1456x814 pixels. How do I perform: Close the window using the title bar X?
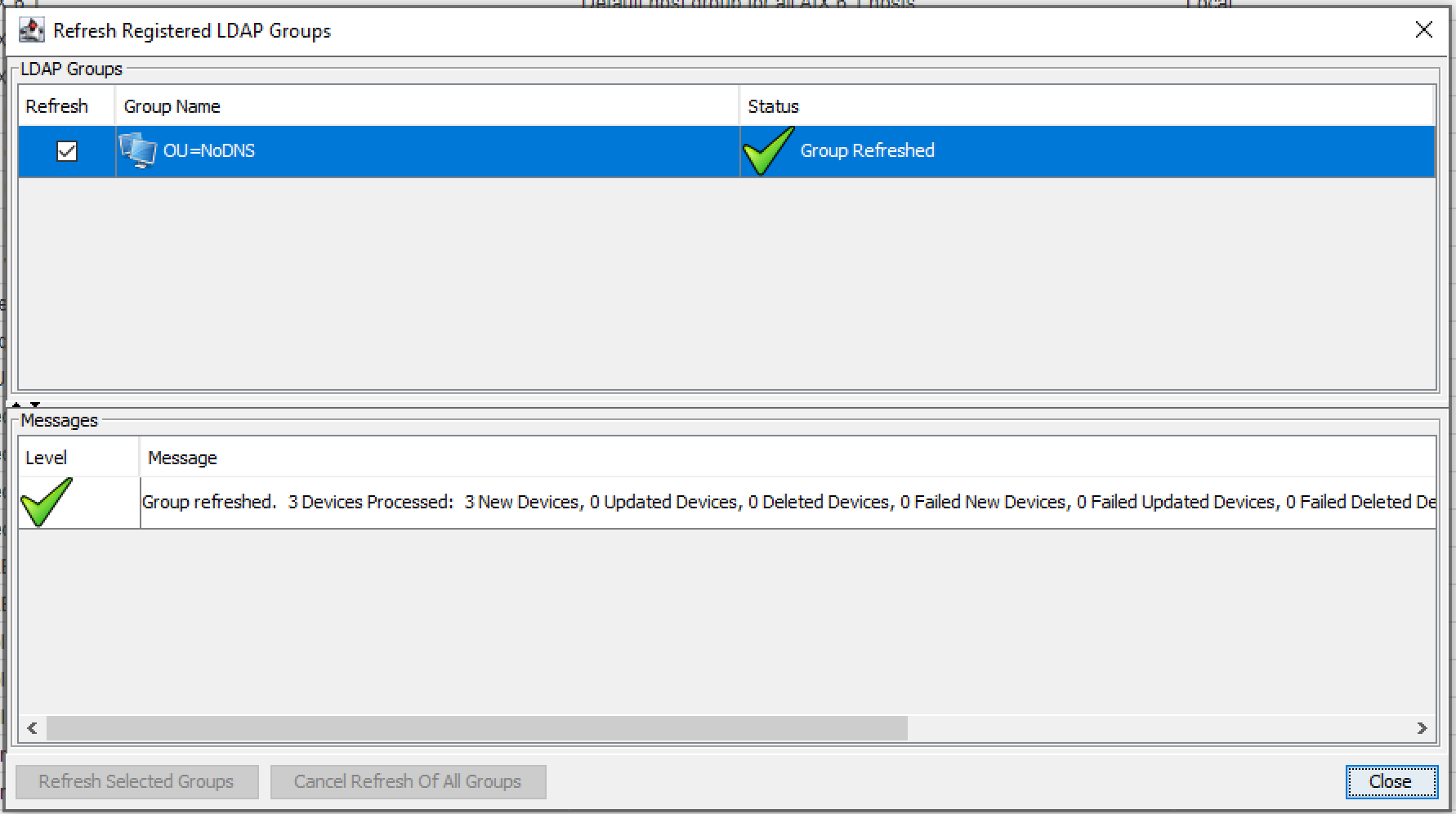[1424, 29]
